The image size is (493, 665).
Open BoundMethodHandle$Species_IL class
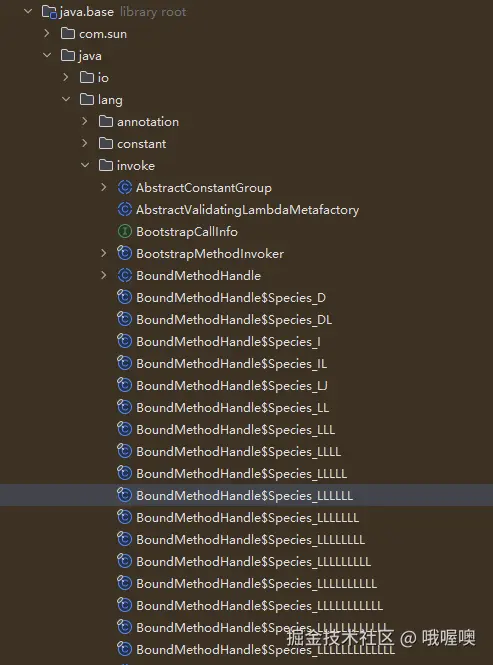pos(232,364)
